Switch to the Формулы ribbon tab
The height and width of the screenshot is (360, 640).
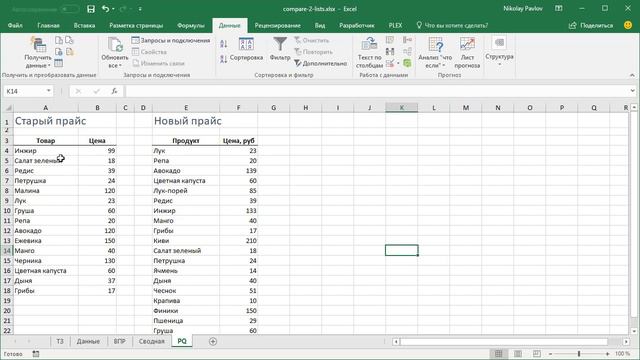point(191,25)
